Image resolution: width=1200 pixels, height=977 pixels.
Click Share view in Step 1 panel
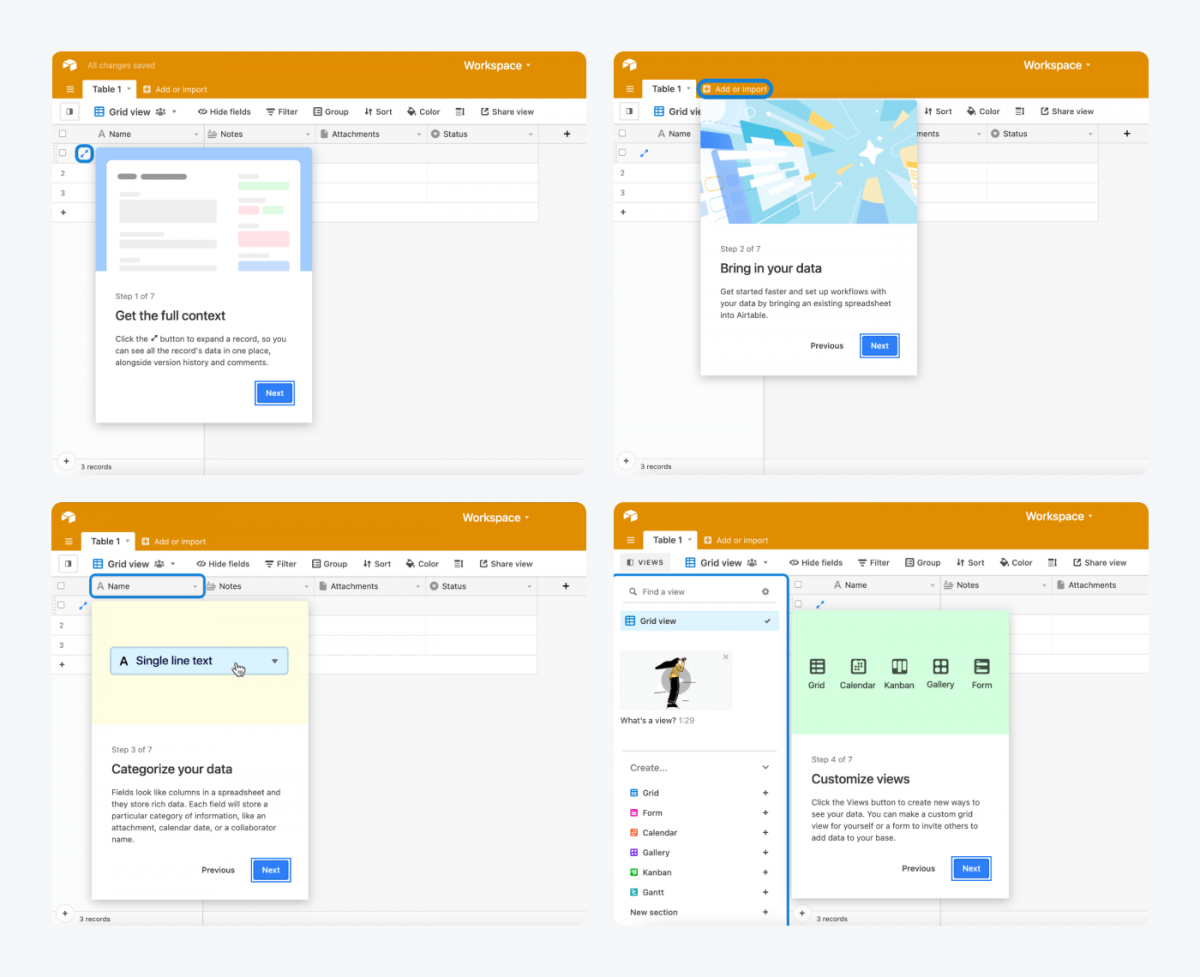tap(507, 112)
